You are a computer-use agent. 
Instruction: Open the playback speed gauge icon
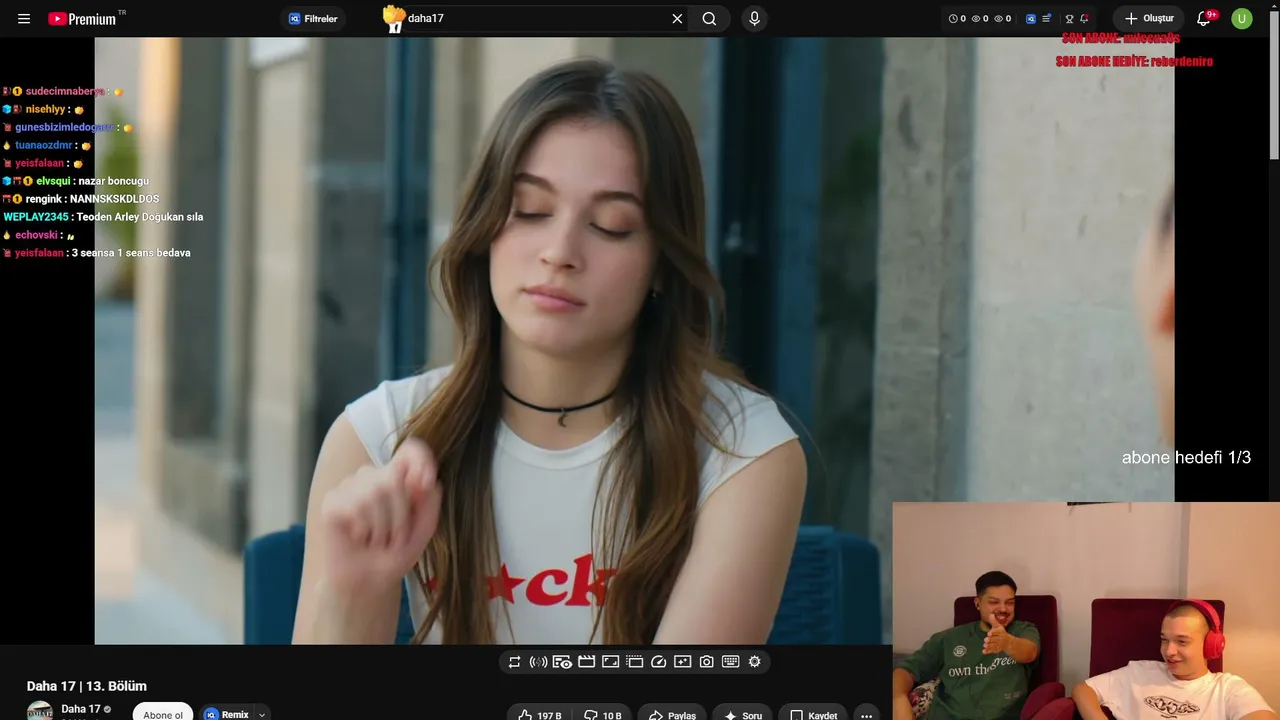coord(659,662)
